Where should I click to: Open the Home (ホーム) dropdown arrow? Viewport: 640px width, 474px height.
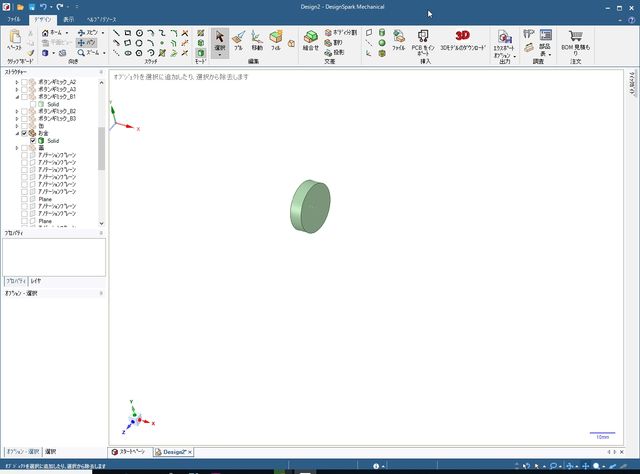[x=67, y=33]
